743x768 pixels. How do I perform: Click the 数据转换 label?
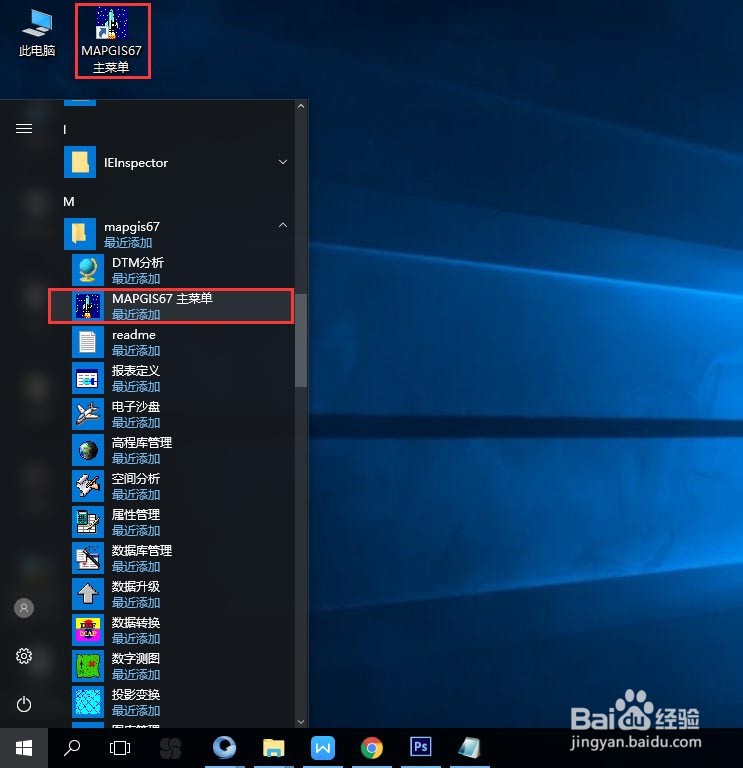[x=136, y=623]
